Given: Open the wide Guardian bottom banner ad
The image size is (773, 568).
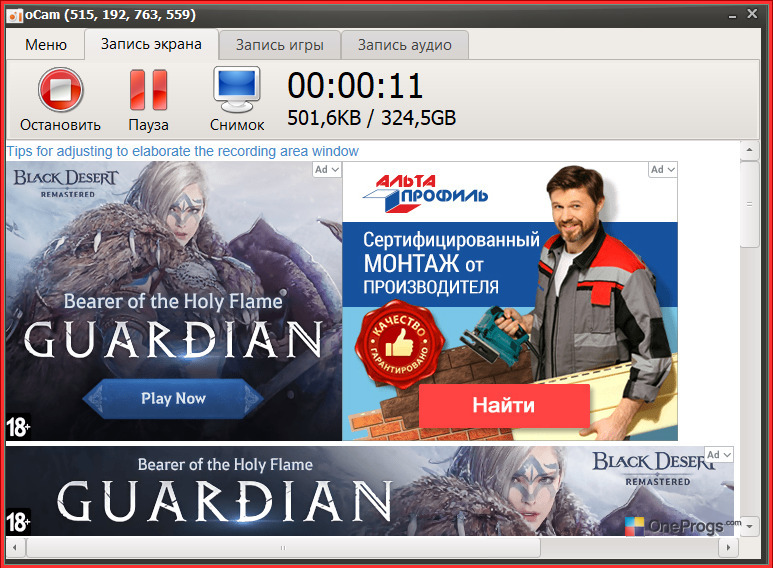Looking at the screenshot, I should pos(370,491).
